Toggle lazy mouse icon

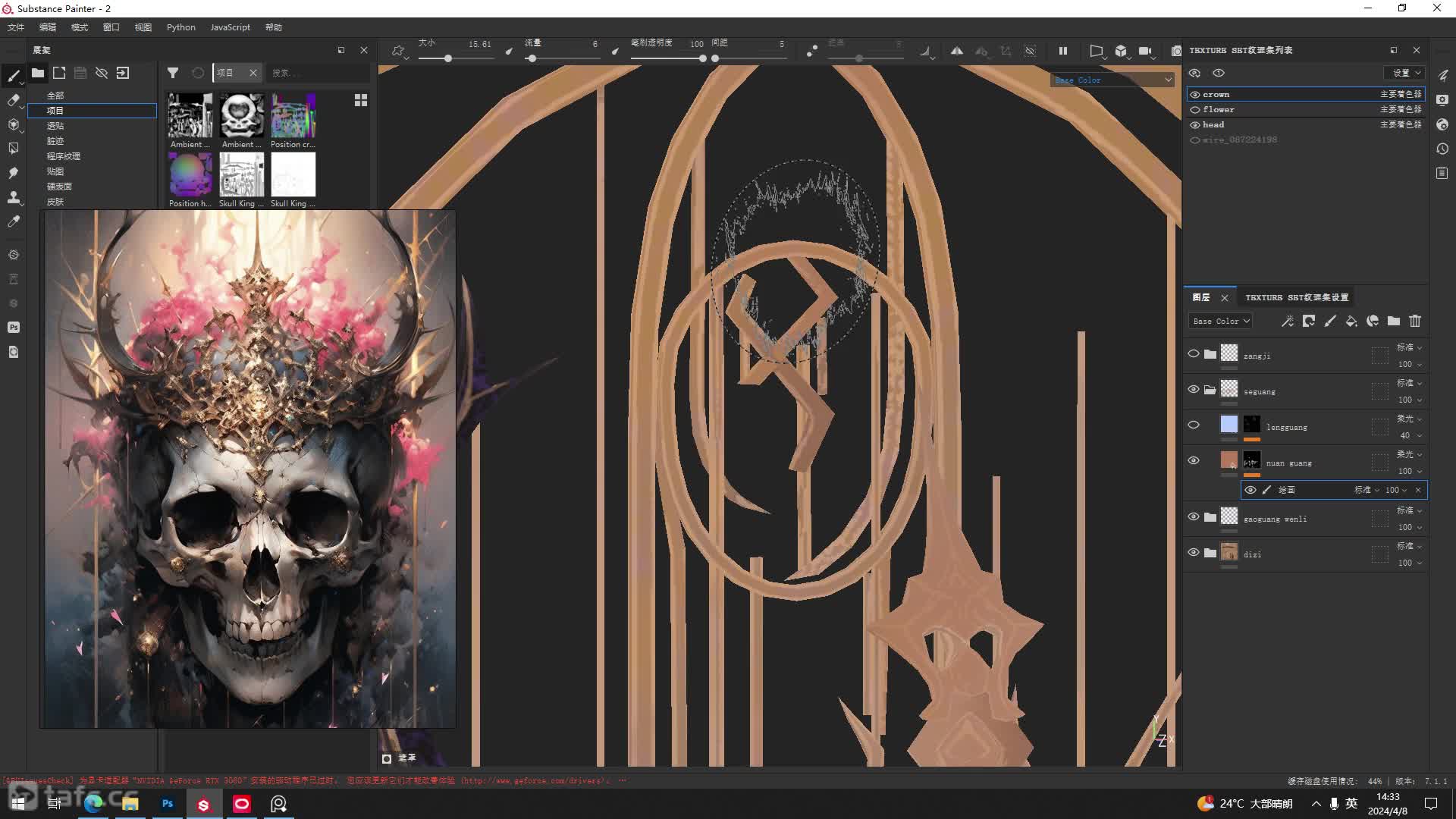tap(811, 51)
